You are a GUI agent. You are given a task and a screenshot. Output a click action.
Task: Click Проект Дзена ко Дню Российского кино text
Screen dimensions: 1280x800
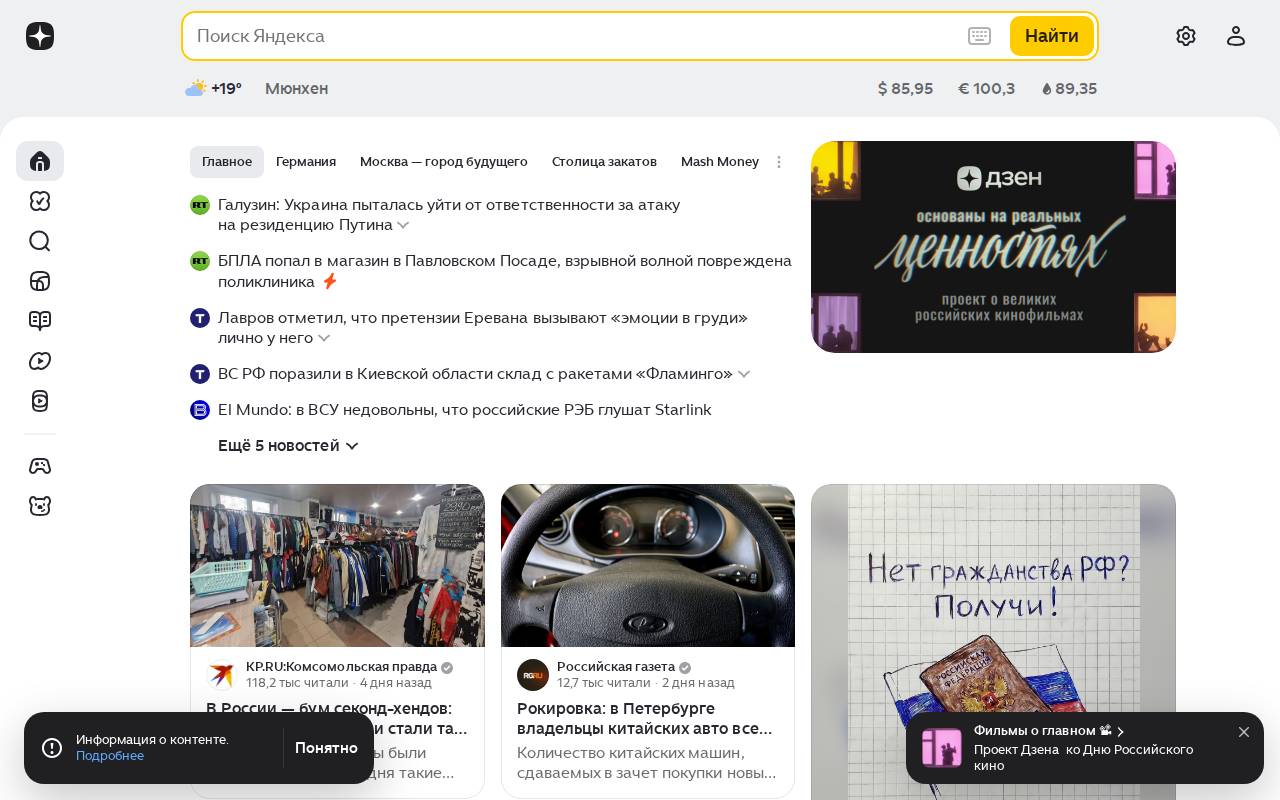(1083, 758)
